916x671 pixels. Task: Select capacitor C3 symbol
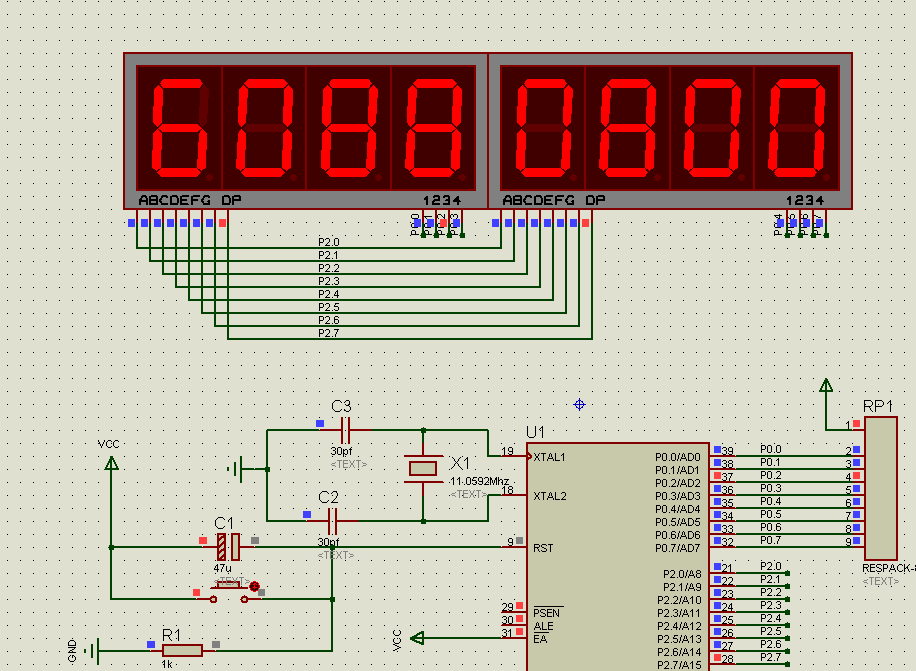[x=345, y=430]
